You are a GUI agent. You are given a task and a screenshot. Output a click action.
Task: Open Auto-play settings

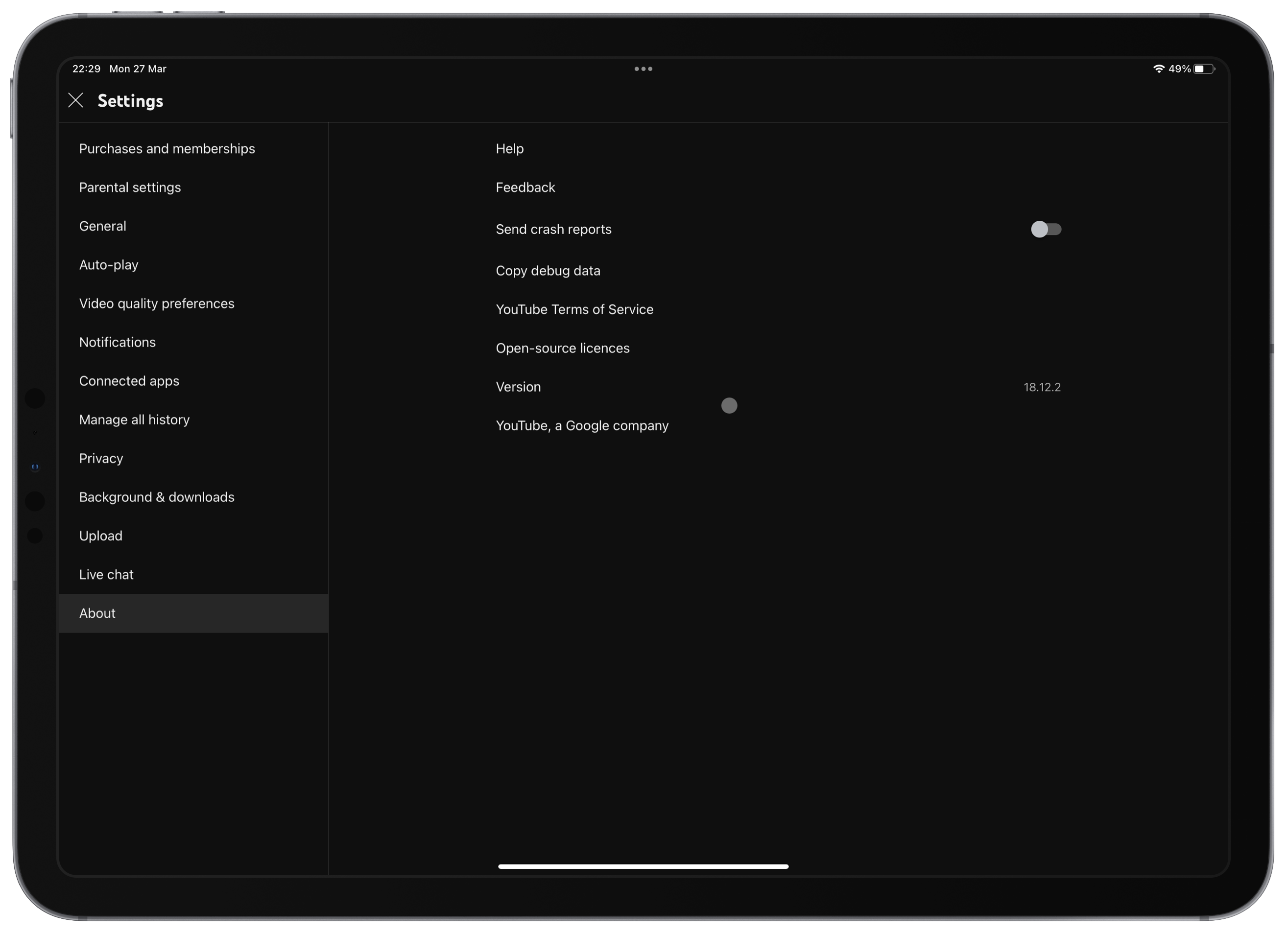click(x=109, y=265)
